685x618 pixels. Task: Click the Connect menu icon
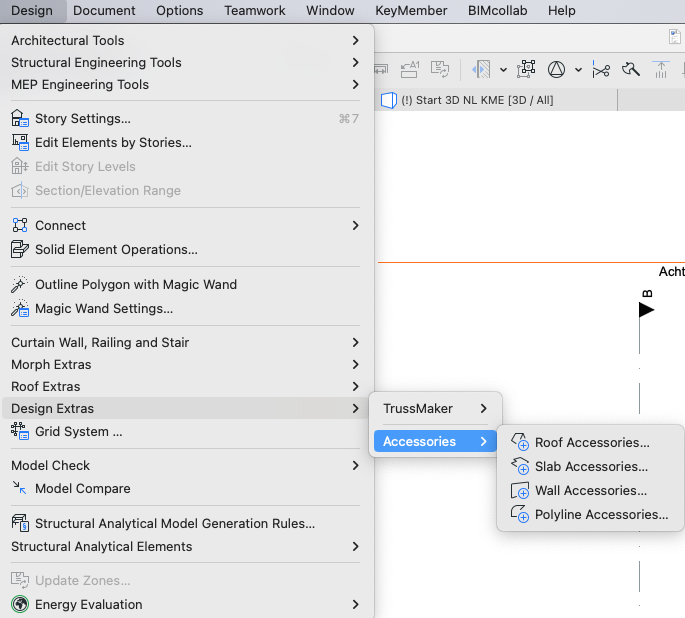point(20,225)
